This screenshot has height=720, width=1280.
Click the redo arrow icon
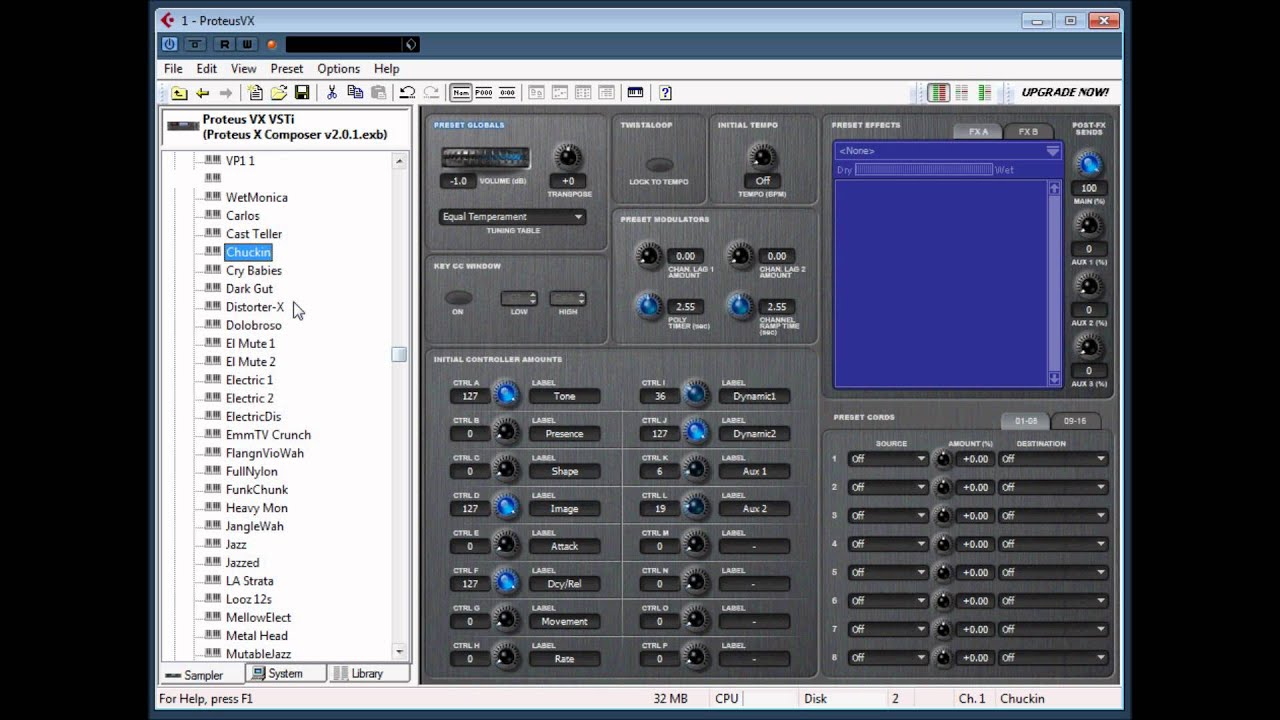point(431,93)
